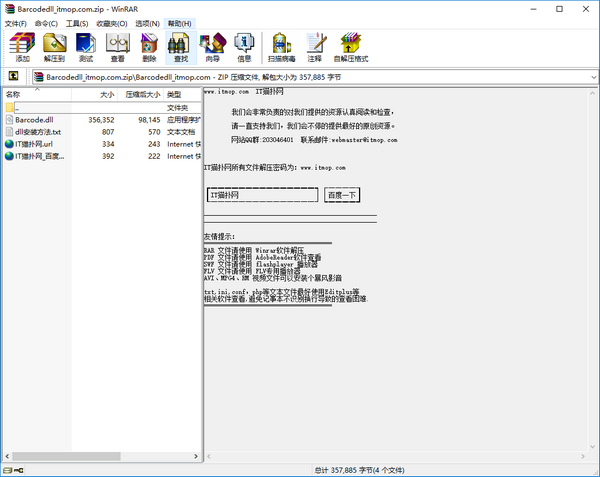600x477 pixels.
Task: Click the parent folder icon in list
Action: 10,107
